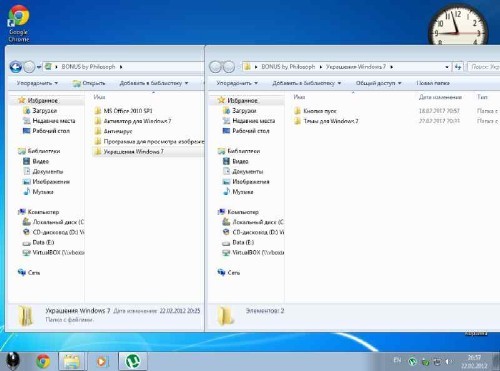
Task: Open Добавить в библиотеку dropdown in right window
Action: pos(307,83)
